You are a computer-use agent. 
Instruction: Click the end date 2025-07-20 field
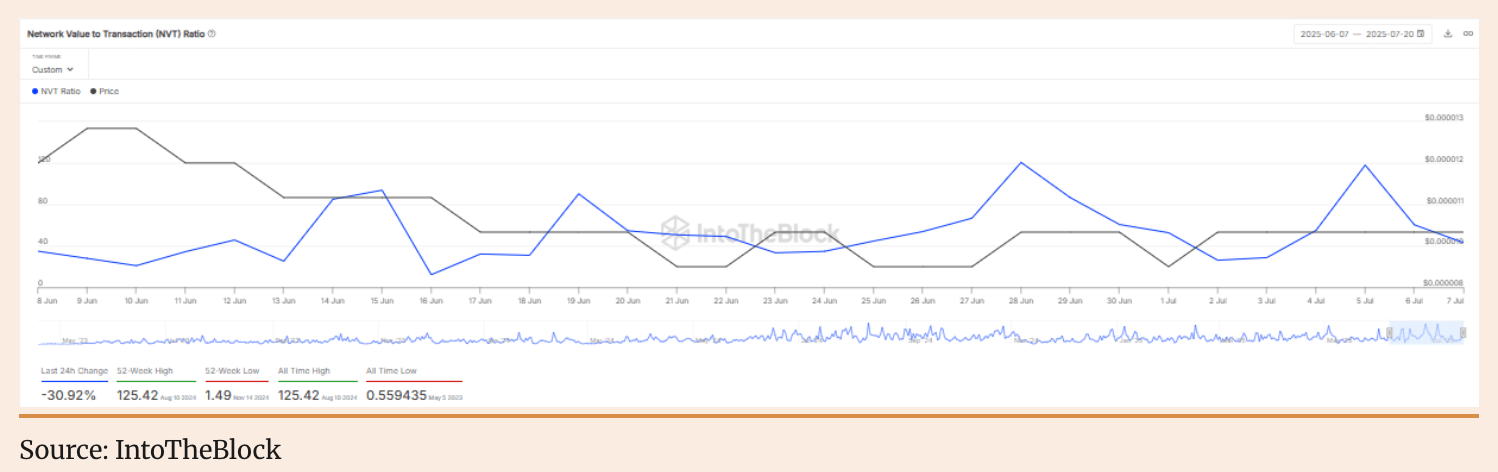pyautogui.click(x=1389, y=34)
